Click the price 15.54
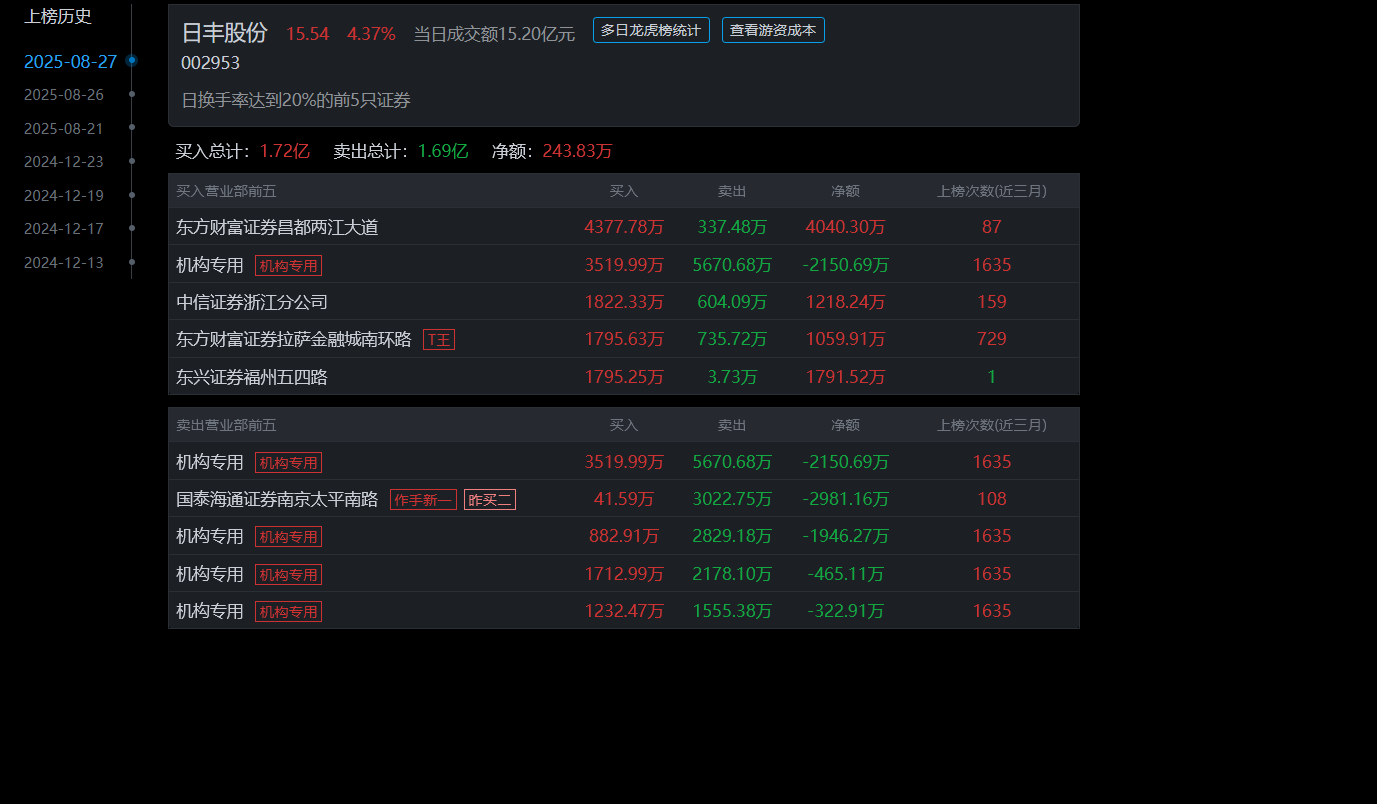The image size is (1377, 804). coord(308,34)
